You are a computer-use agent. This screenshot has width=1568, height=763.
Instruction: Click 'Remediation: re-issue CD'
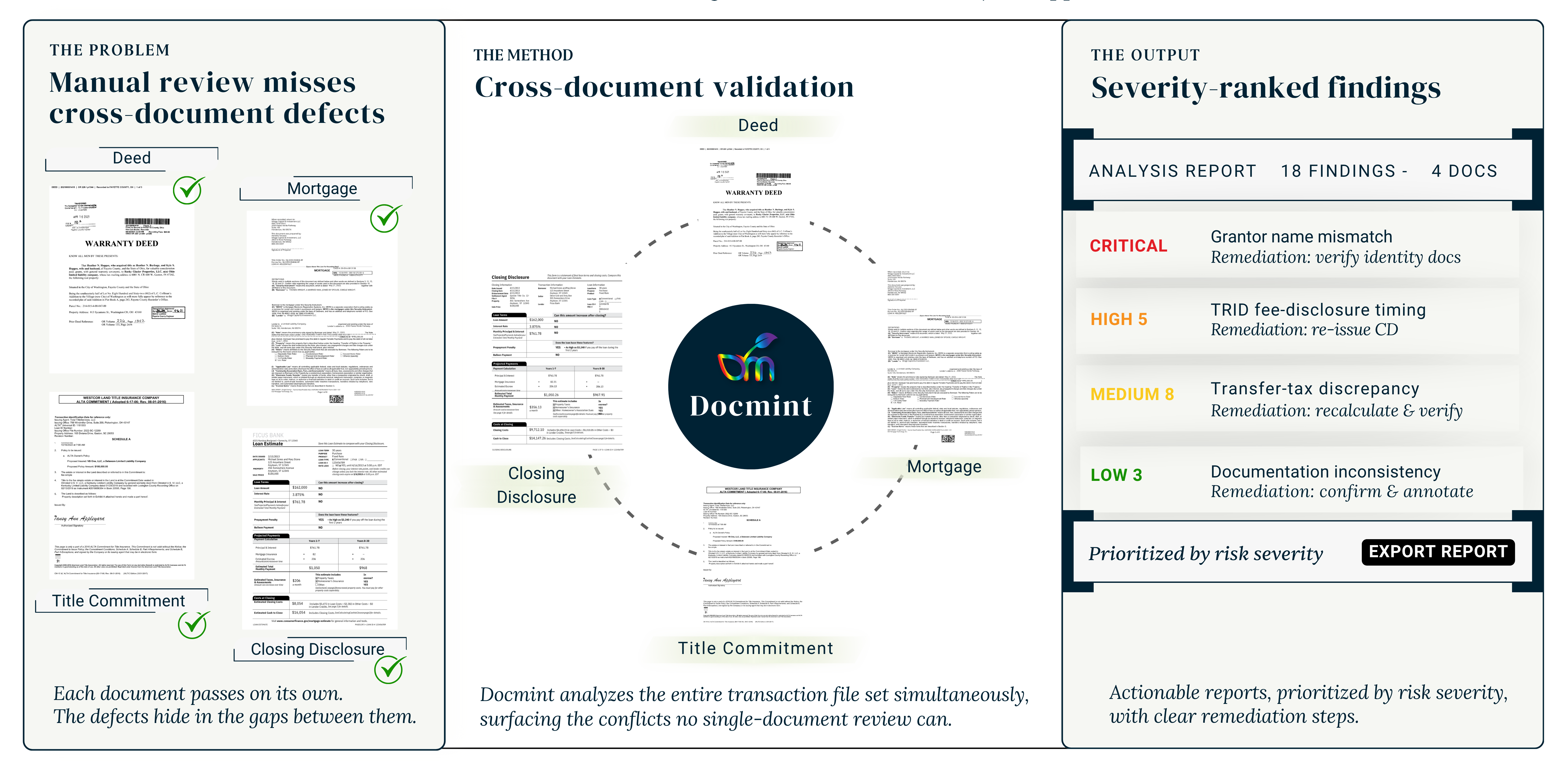pos(1304,329)
